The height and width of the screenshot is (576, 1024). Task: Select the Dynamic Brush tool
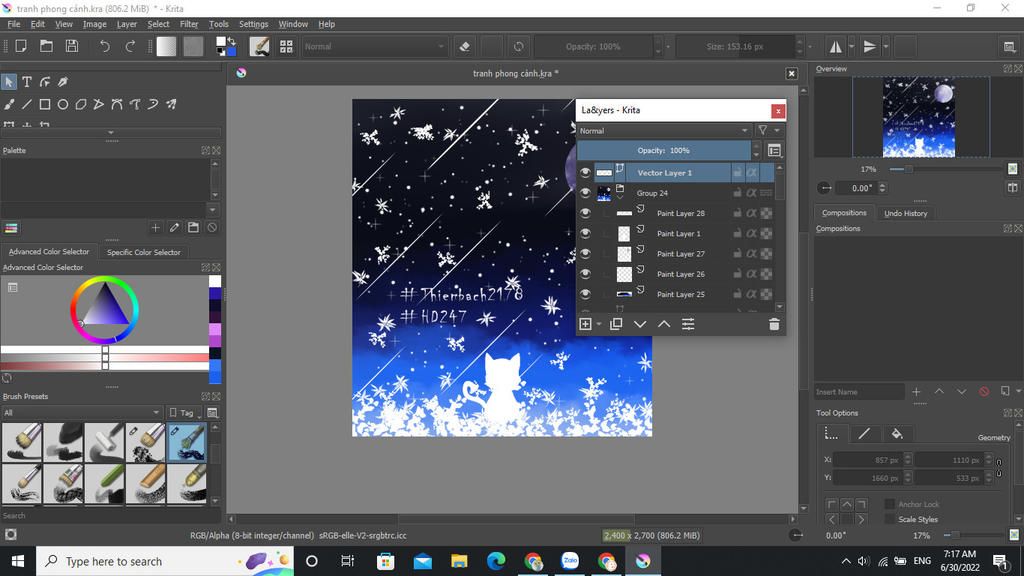(153, 104)
